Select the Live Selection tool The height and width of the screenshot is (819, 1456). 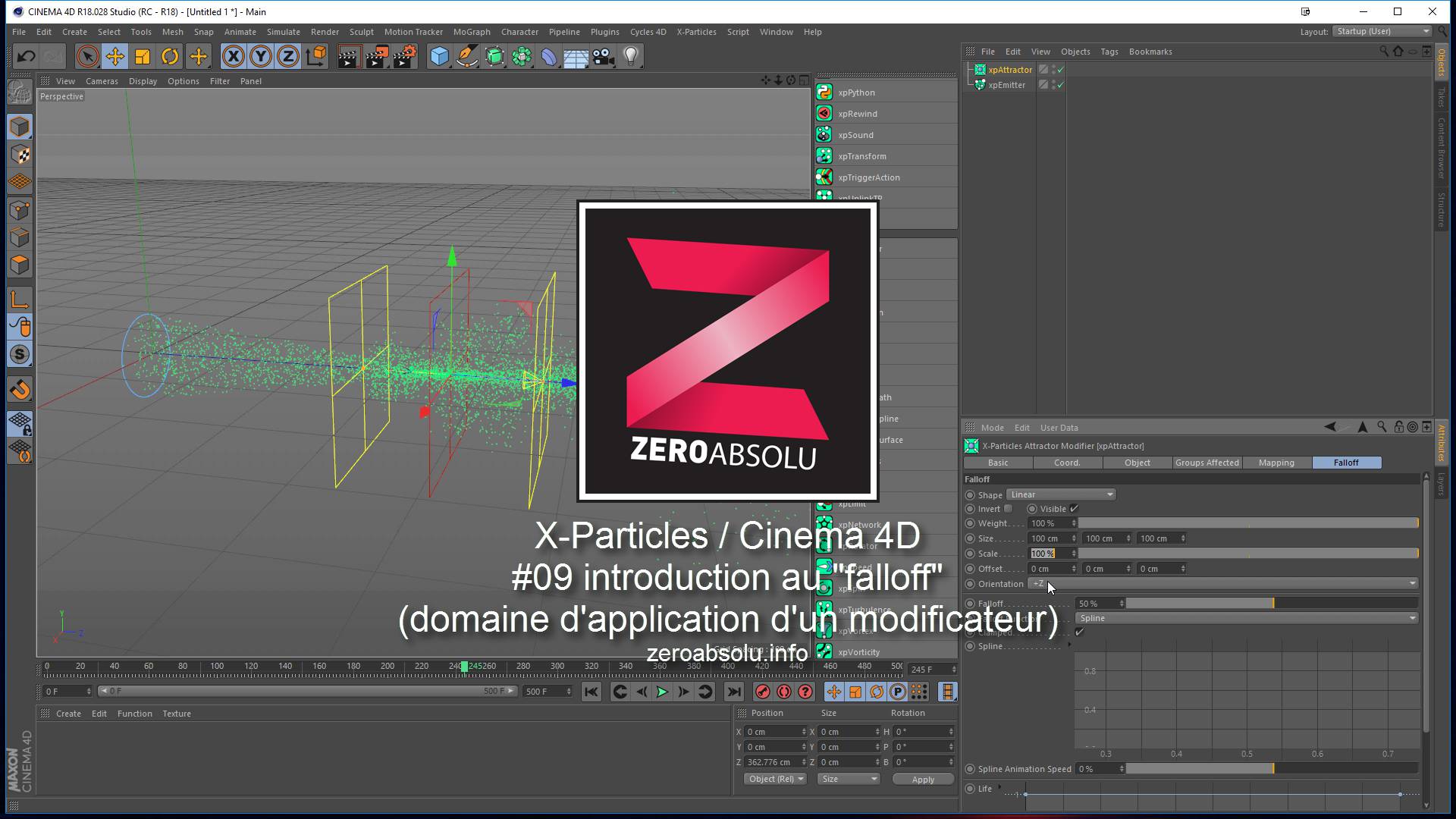pyautogui.click(x=87, y=56)
